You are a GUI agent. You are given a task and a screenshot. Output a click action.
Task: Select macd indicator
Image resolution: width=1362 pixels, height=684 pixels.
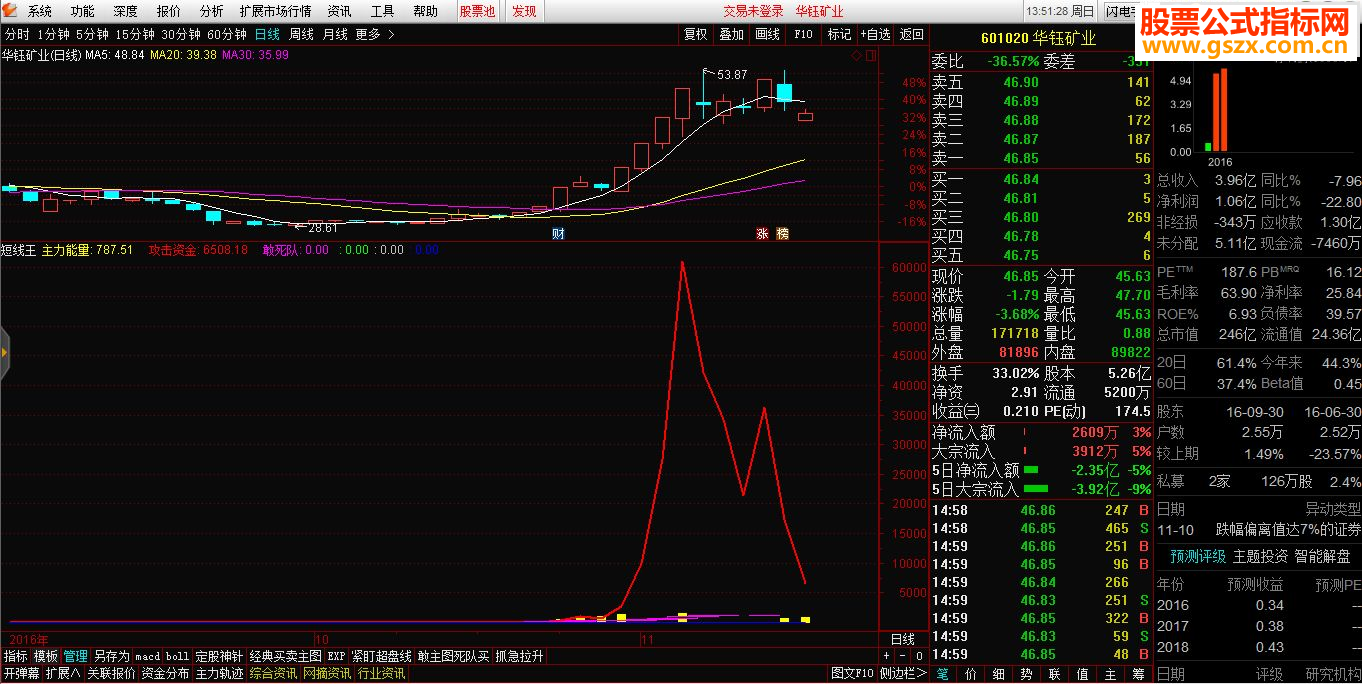coord(148,656)
